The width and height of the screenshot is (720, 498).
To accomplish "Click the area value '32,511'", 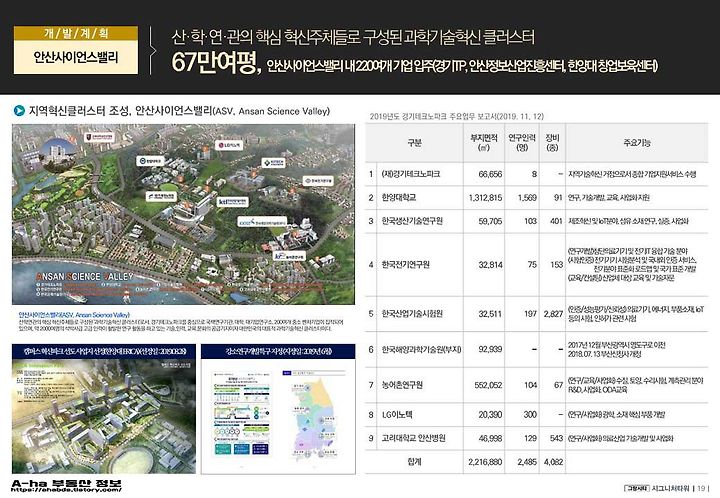I will point(490,314).
